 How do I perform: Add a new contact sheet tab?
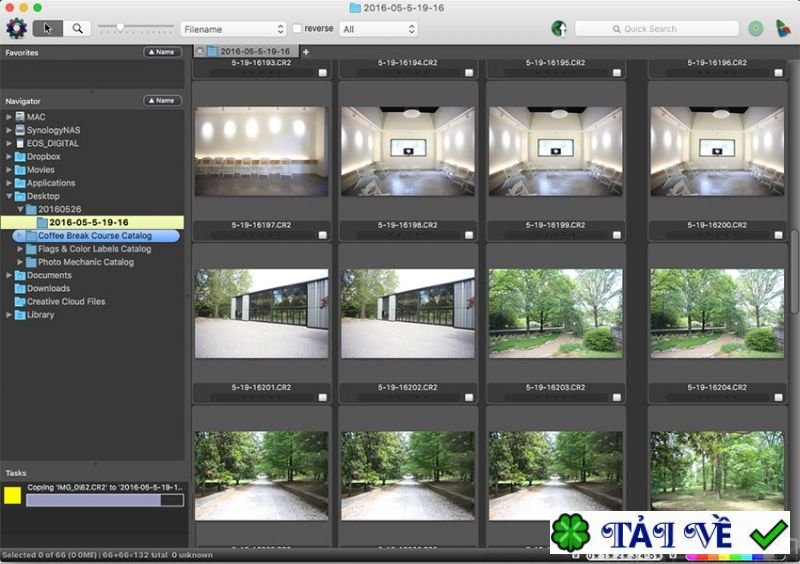coord(305,51)
